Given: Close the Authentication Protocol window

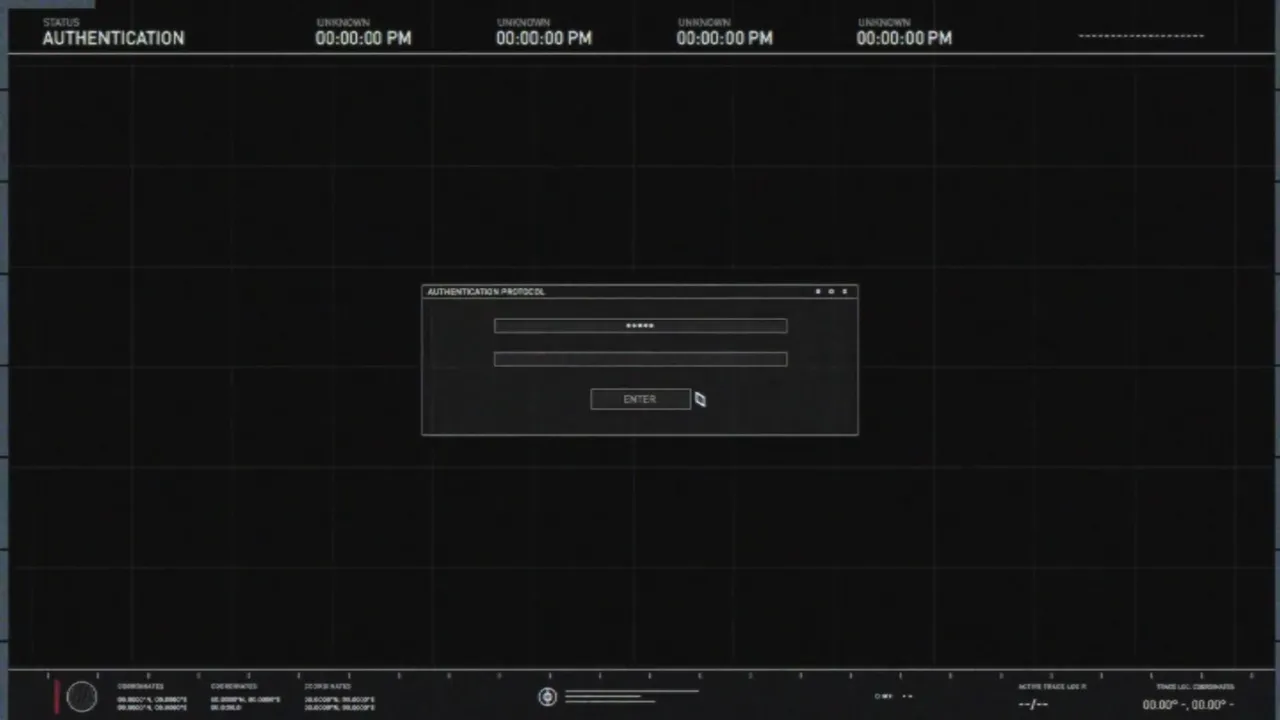Looking at the screenshot, I should [x=845, y=291].
